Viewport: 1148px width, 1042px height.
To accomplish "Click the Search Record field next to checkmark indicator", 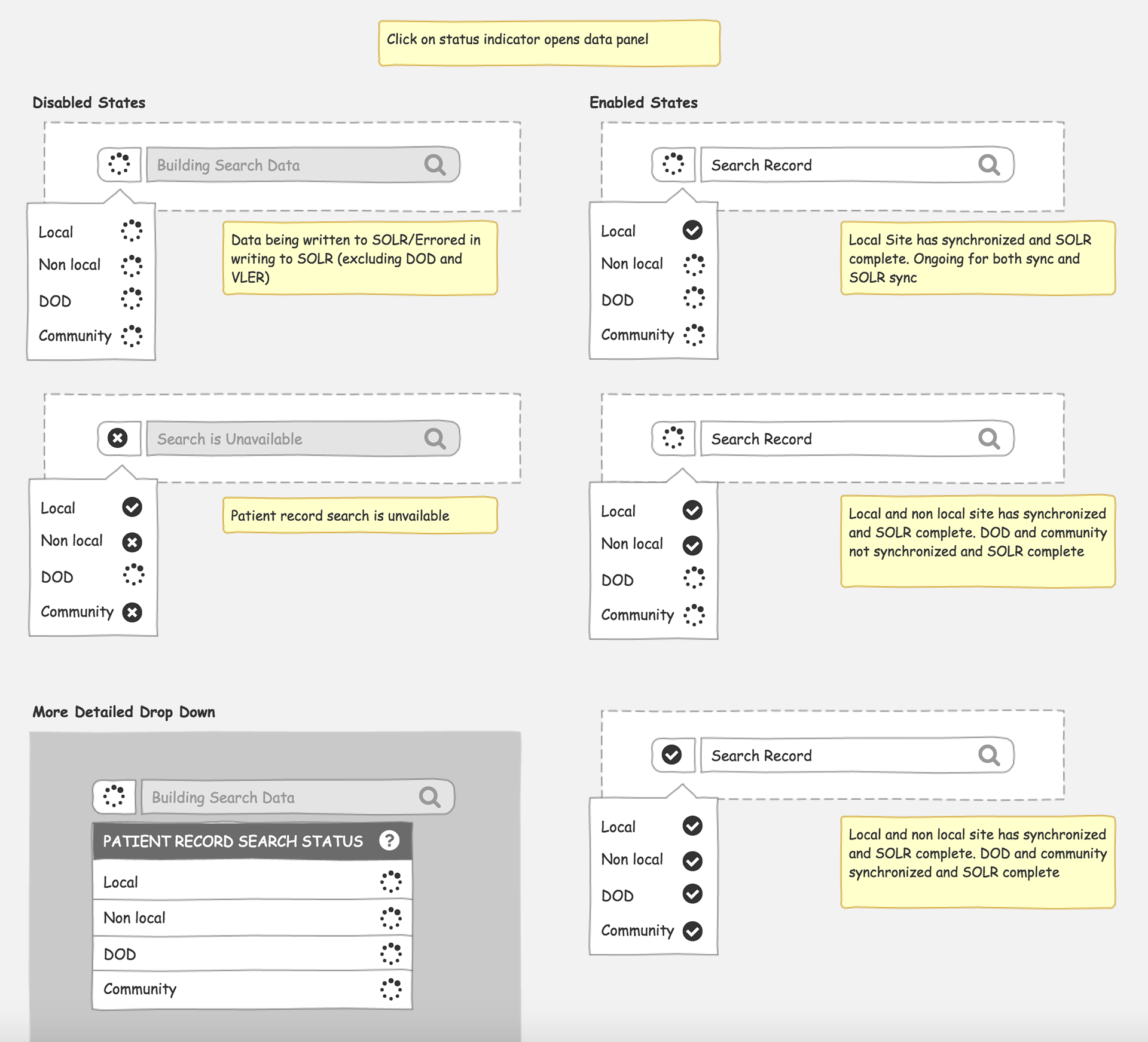I will (x=837, y=756).
